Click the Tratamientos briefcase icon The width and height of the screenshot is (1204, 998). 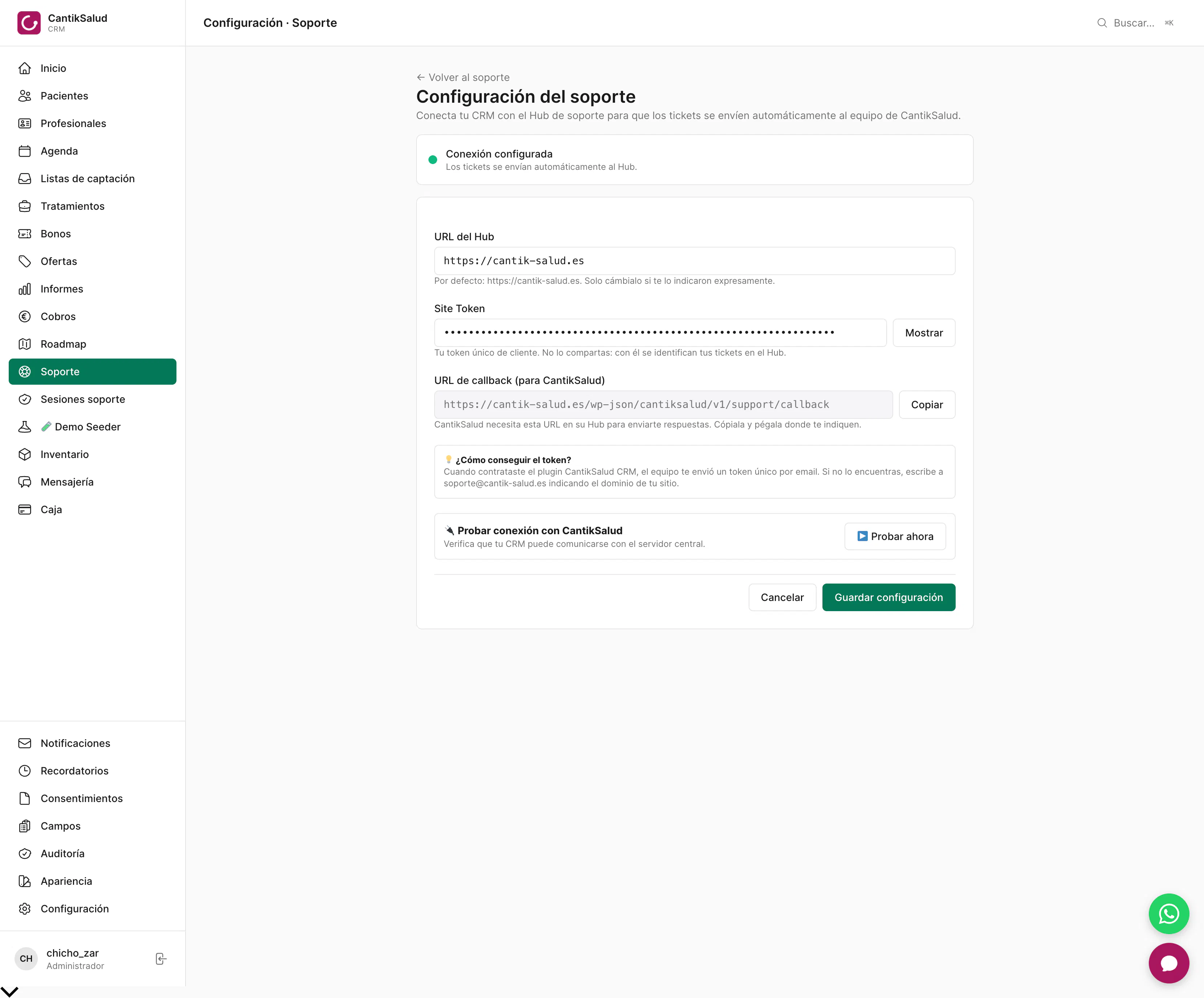25,206
